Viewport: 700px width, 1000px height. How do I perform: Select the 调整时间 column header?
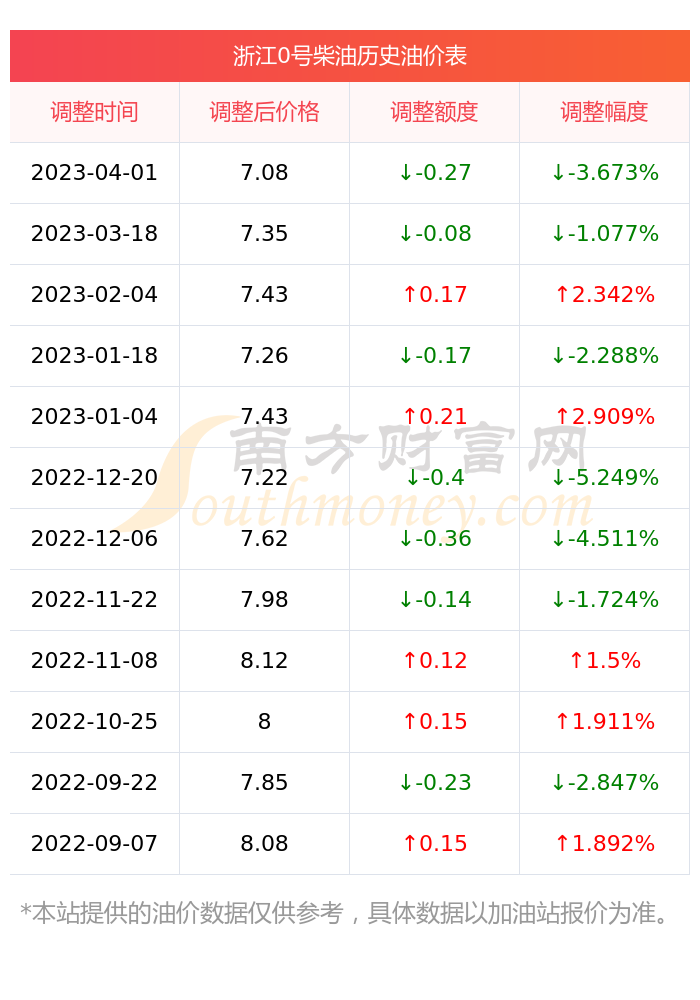tap(94, 112)
